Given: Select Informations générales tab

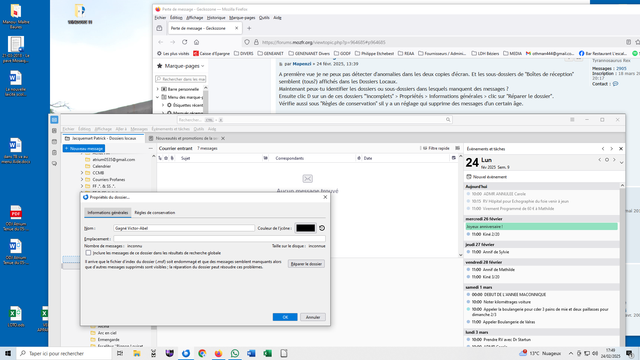Looking at the screenshot, I should click(x=108, y=213).
